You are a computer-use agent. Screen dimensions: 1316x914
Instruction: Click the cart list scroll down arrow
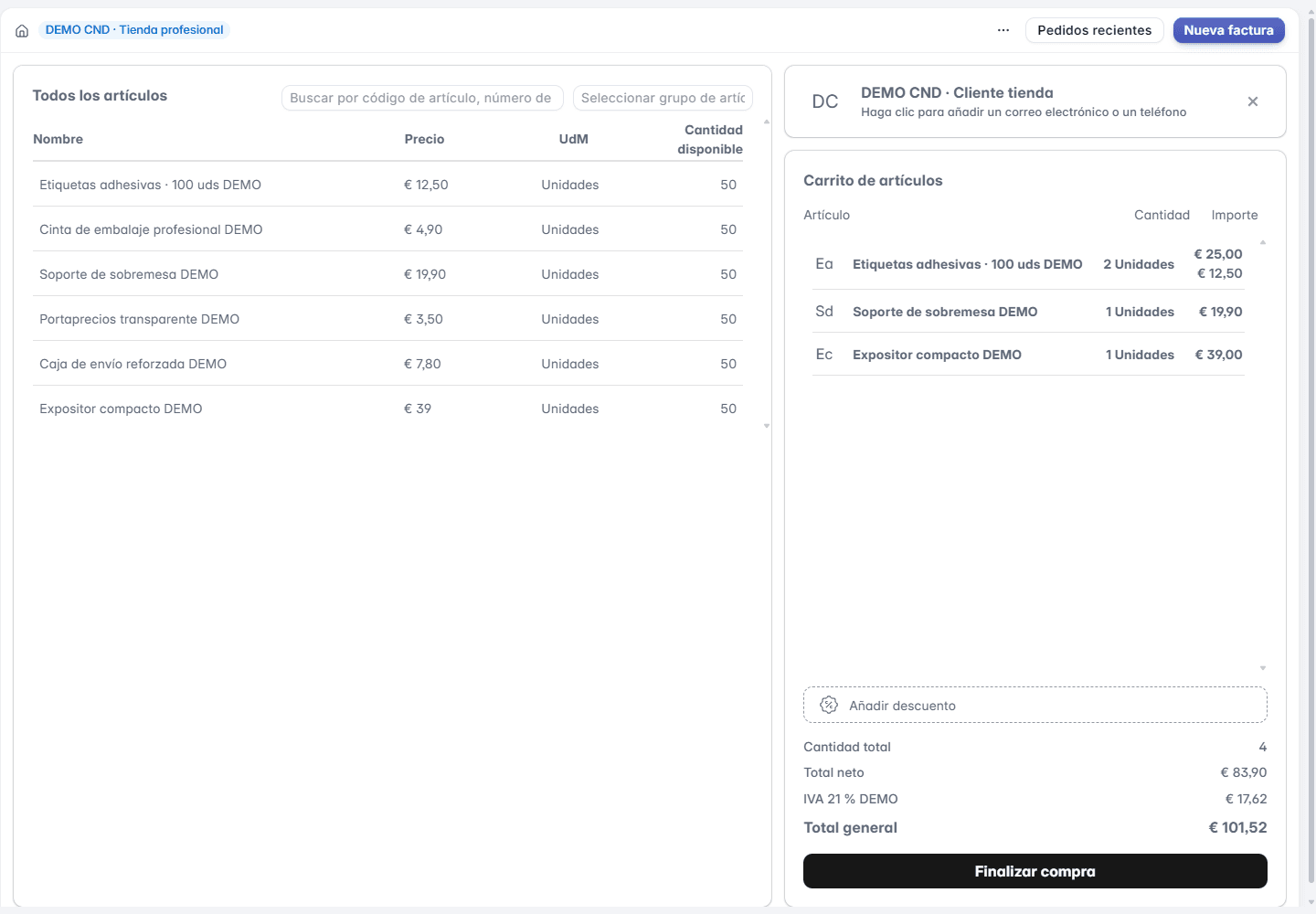(1263, 668)
